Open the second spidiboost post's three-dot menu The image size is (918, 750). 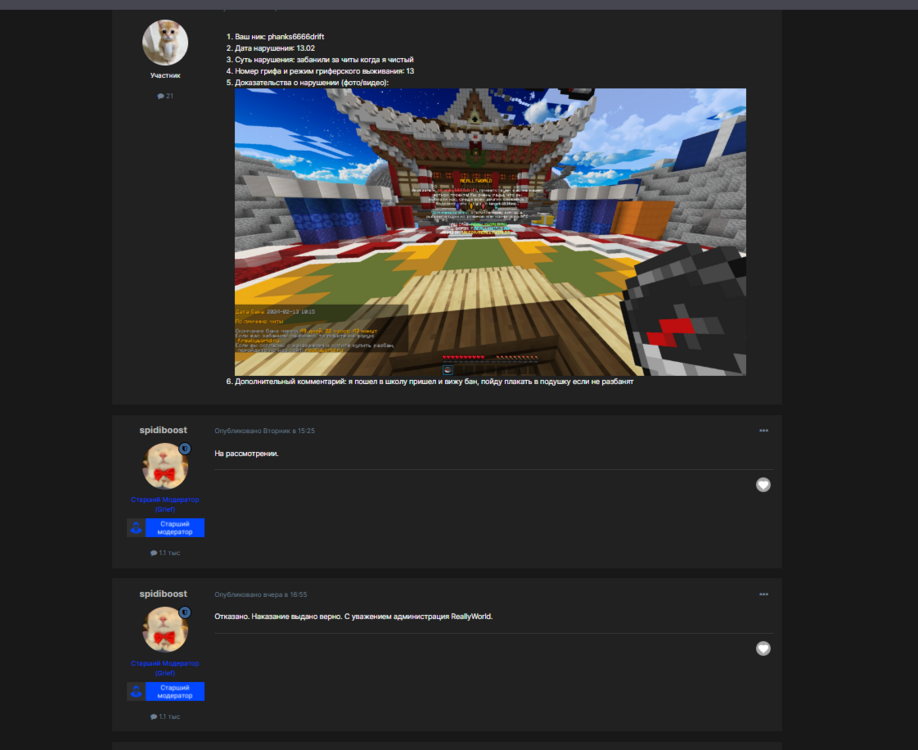[763, 594]
